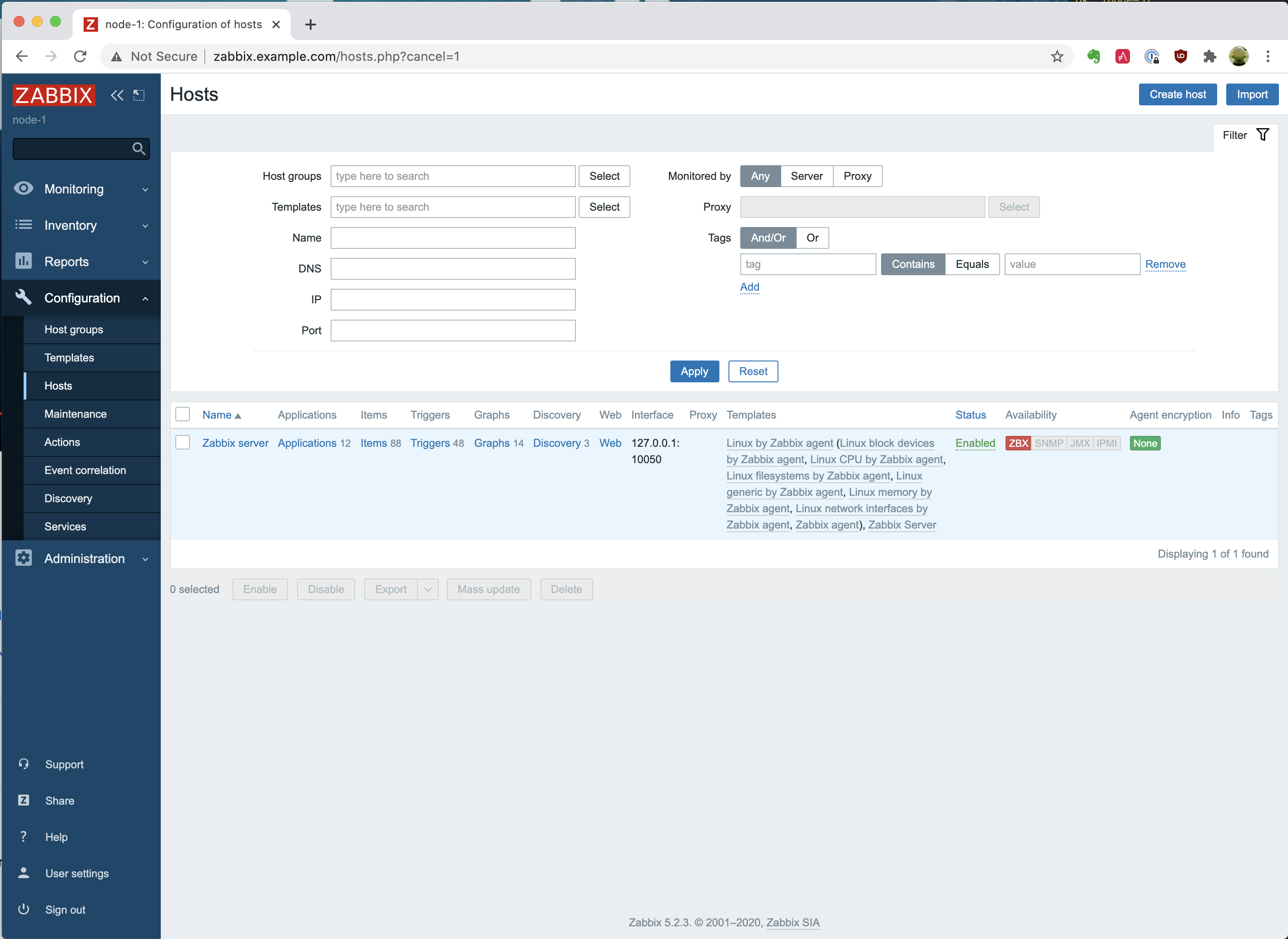Check the select-all hosts checkbox

(183, 415)
